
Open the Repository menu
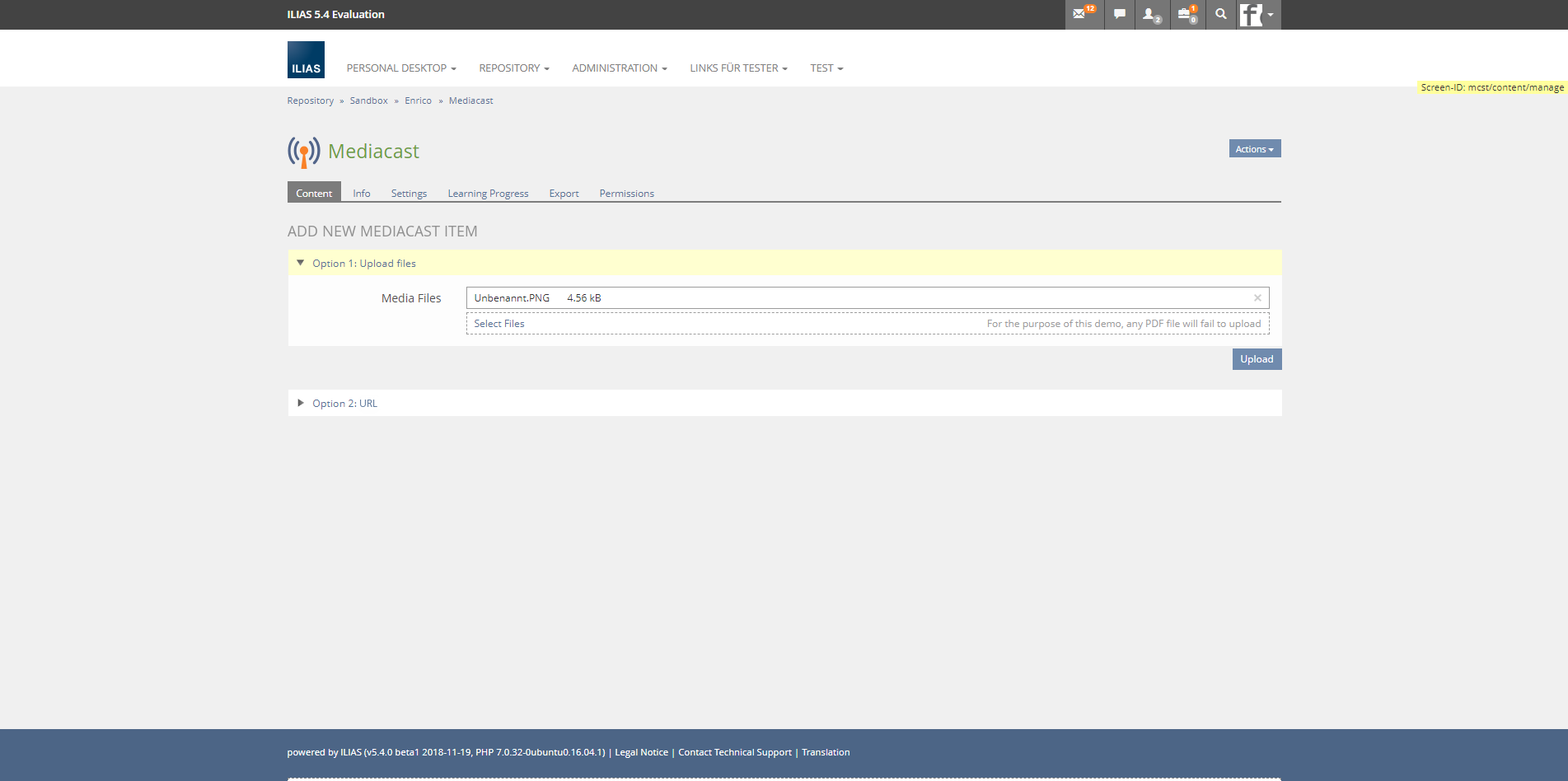(x=513, y=68)
